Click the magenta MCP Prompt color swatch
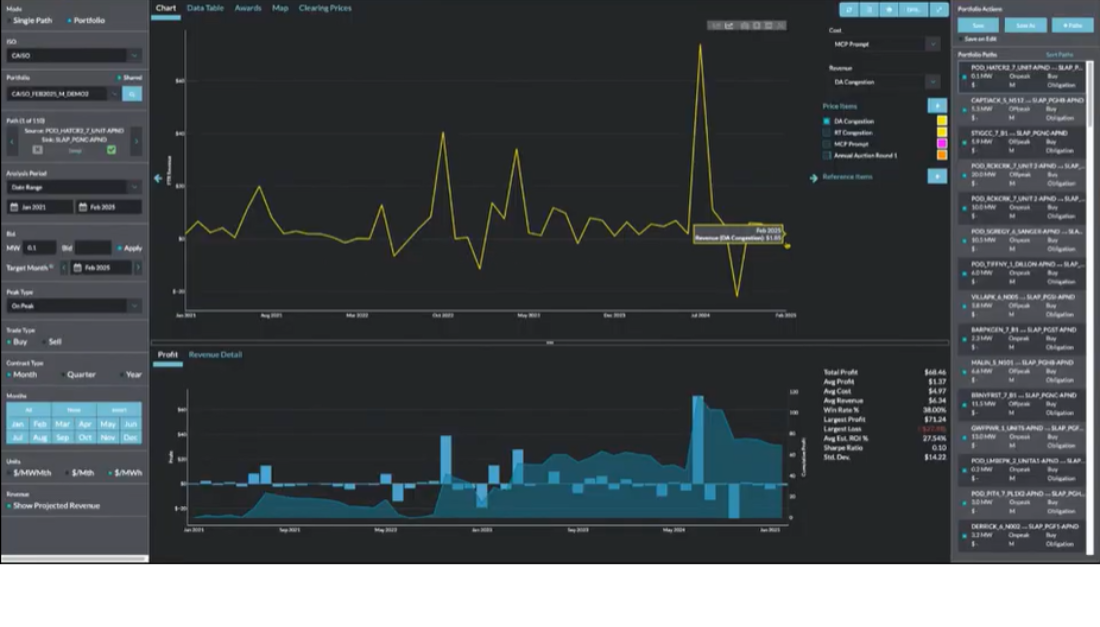The height and width of the screenshot is (627, 1100). tap(941, 144)
